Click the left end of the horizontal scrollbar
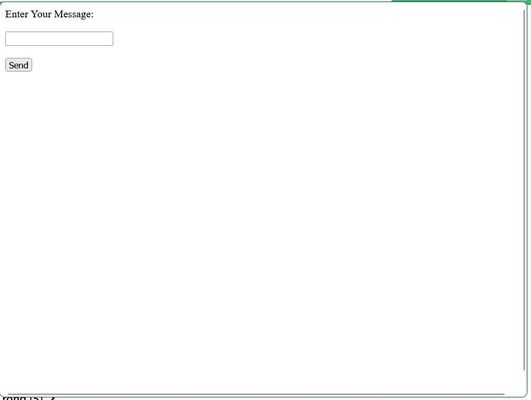The height and width of the screenshot is (400, 531). pyautogui.click(x=10, y=394)
